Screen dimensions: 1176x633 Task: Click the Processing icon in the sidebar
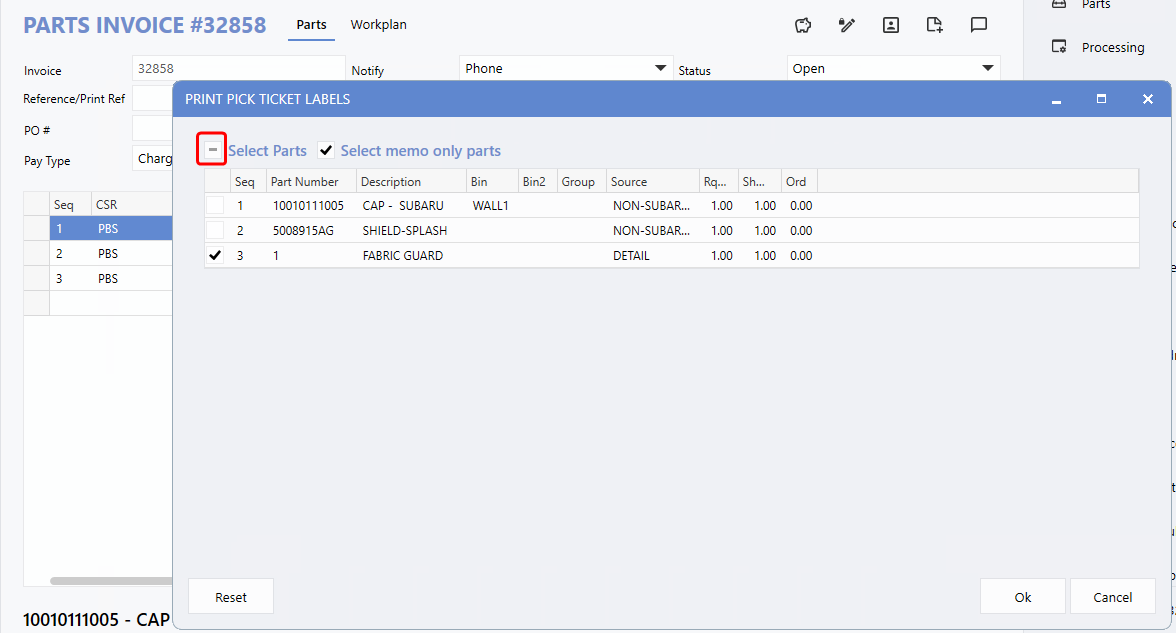click(1059, 47)
